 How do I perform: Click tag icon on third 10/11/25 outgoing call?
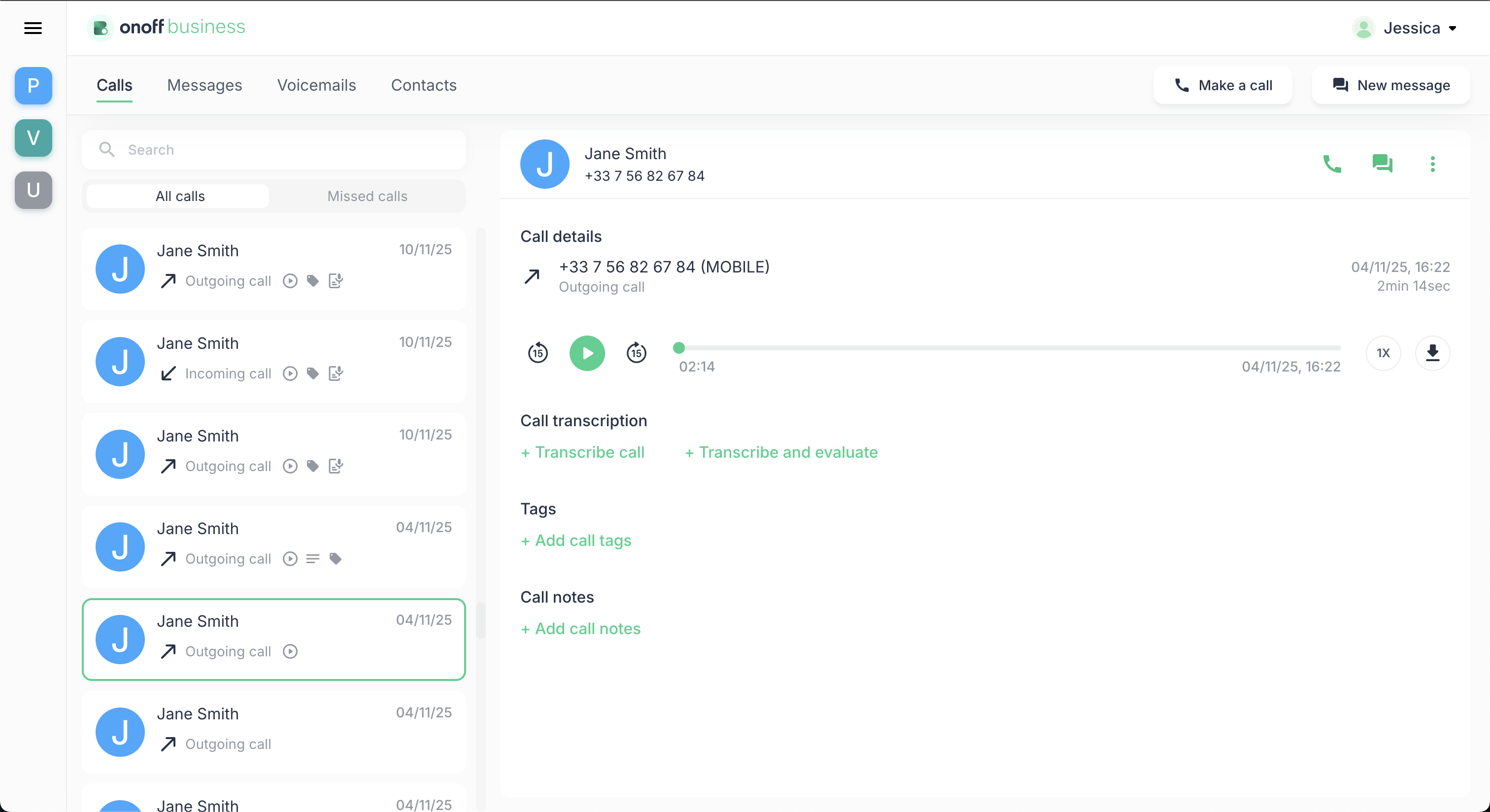[x=313, y=466]
